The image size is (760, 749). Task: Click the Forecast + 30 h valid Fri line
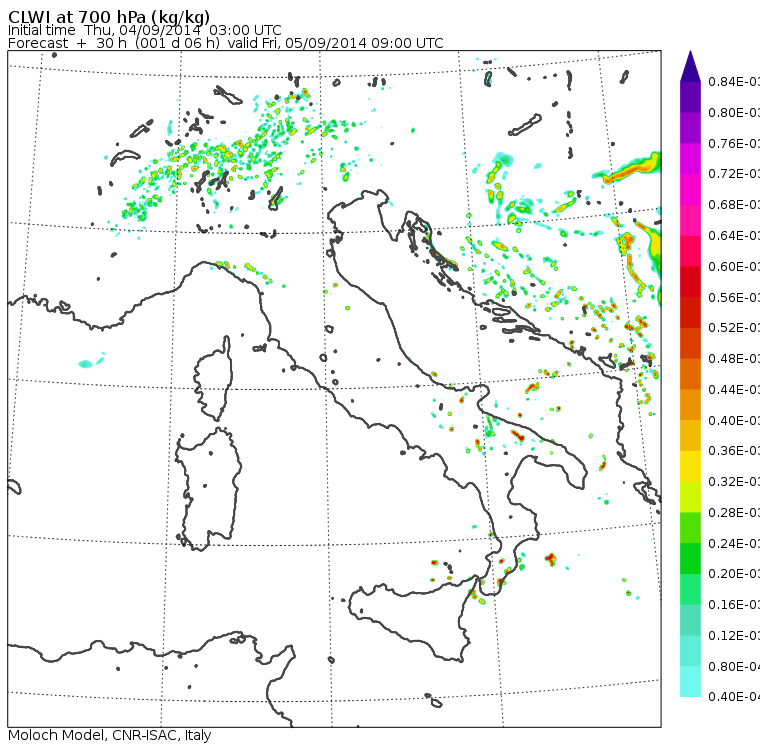225,43
